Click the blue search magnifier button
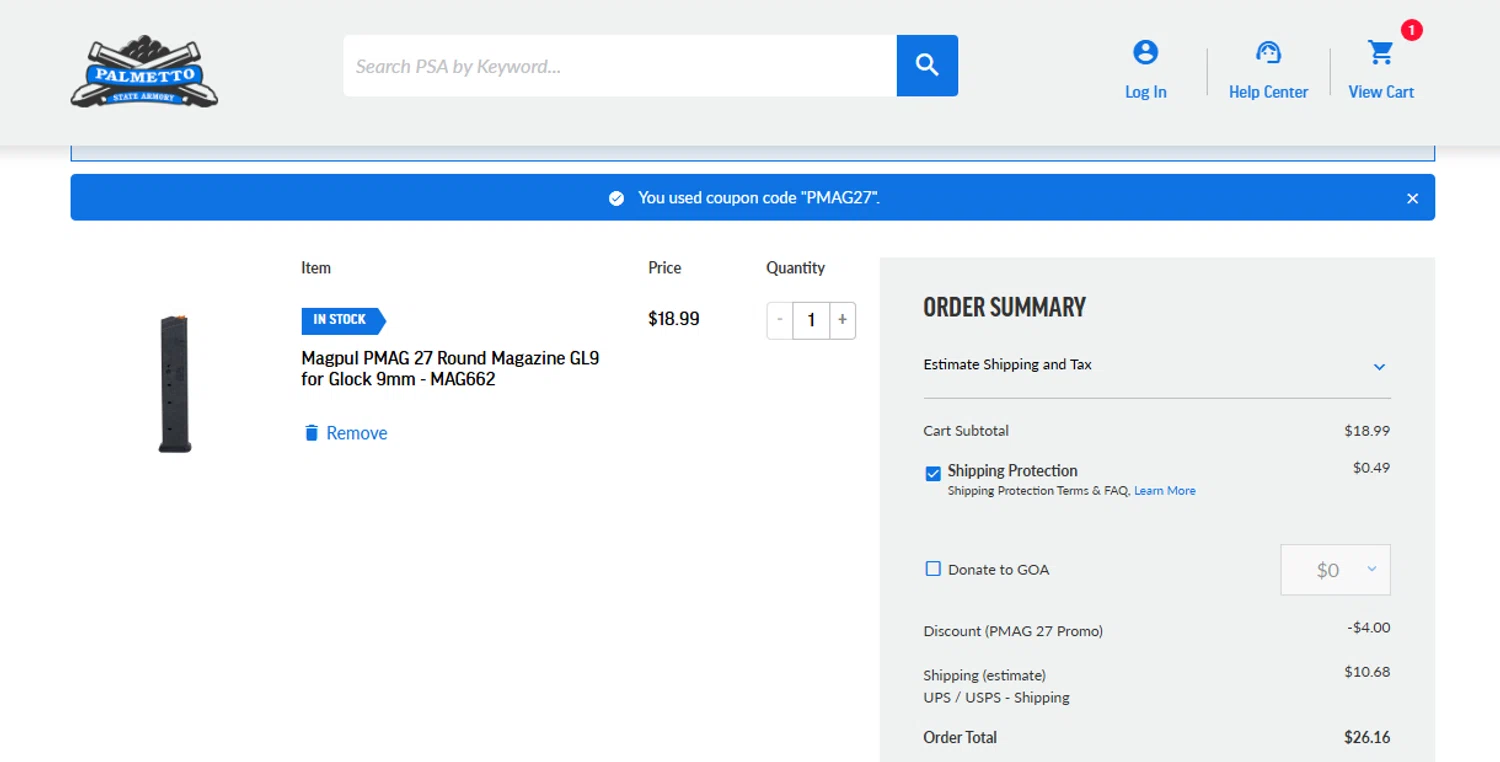 click(927, 66)
